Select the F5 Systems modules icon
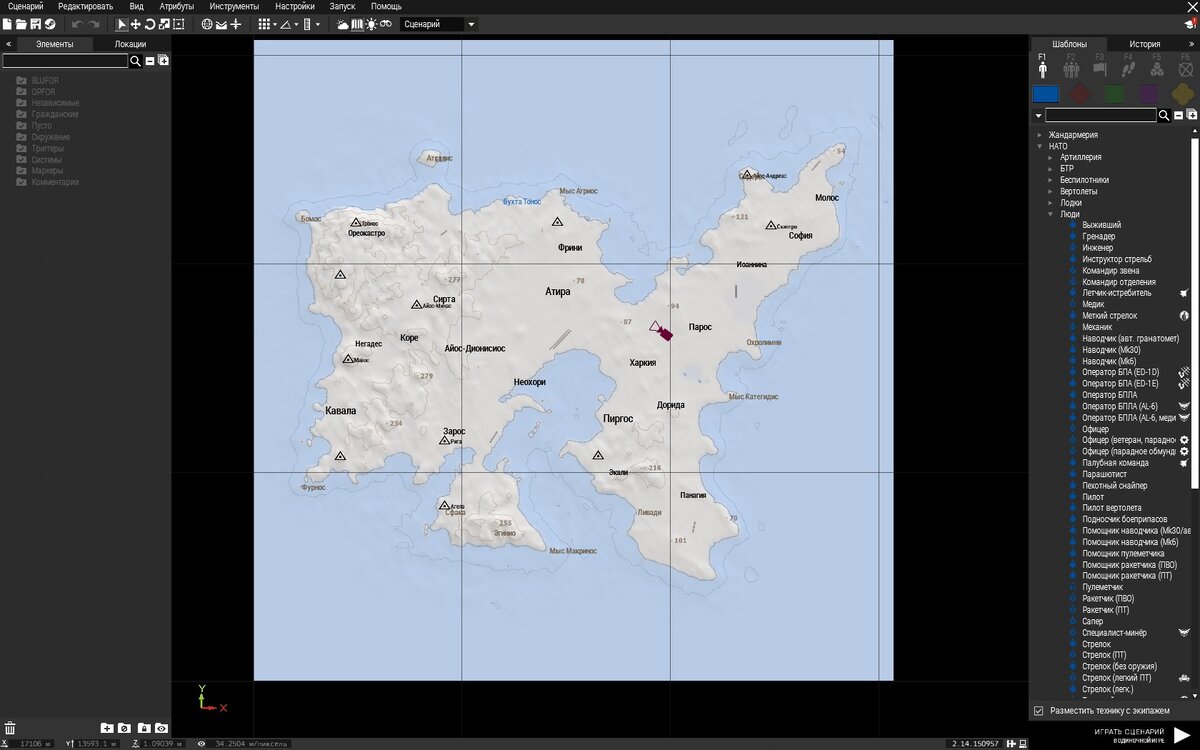 (1157, 69)
